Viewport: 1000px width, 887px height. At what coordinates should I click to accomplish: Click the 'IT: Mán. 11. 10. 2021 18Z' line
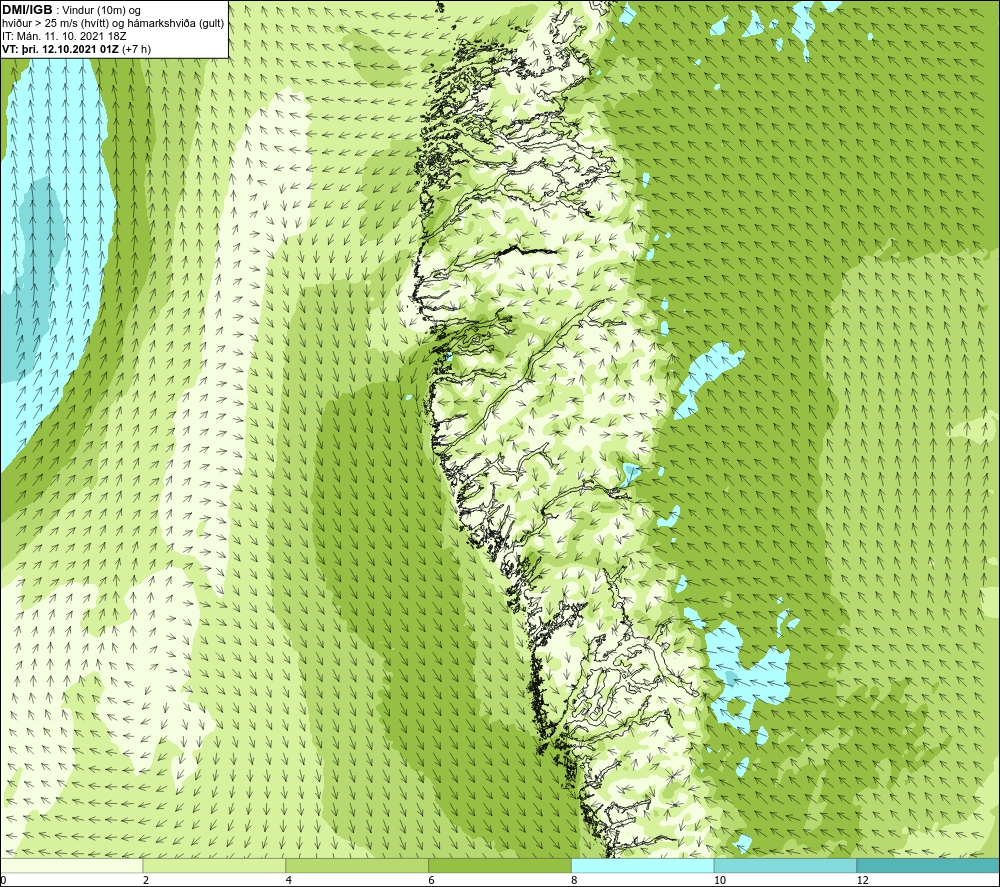[x=64, y=36]
